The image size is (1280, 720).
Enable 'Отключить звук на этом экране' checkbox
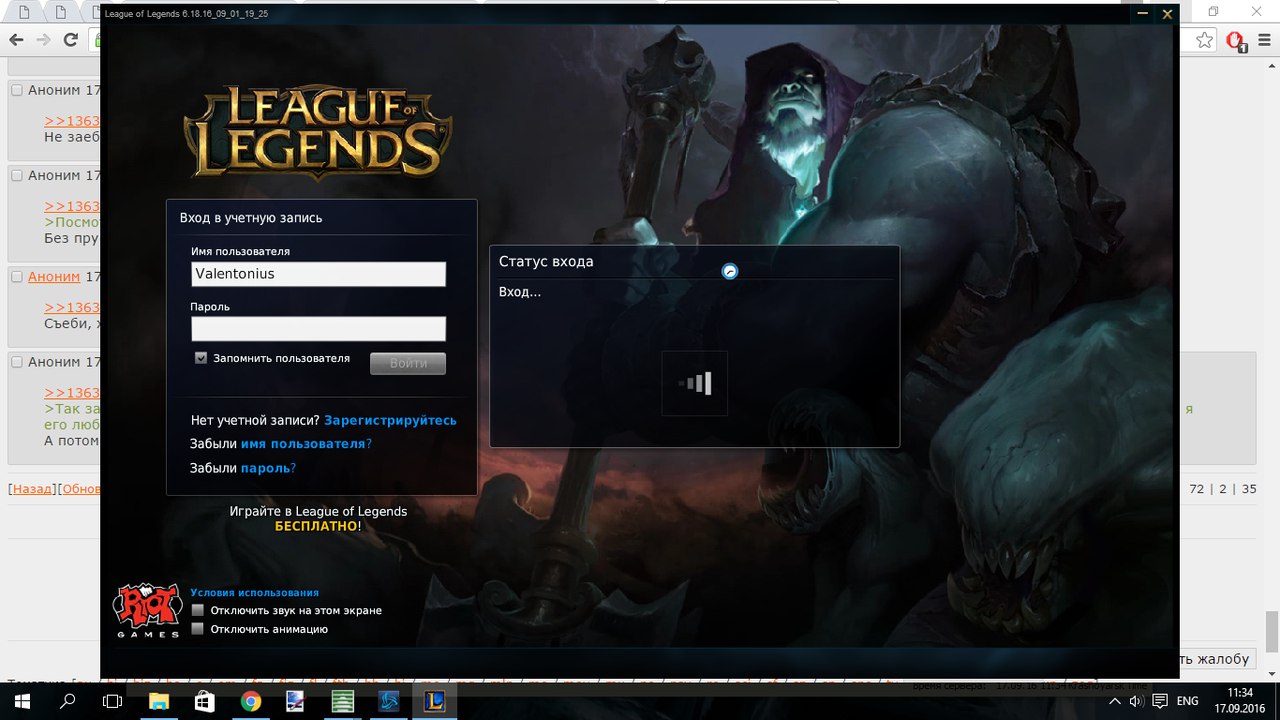pos(198,610)
